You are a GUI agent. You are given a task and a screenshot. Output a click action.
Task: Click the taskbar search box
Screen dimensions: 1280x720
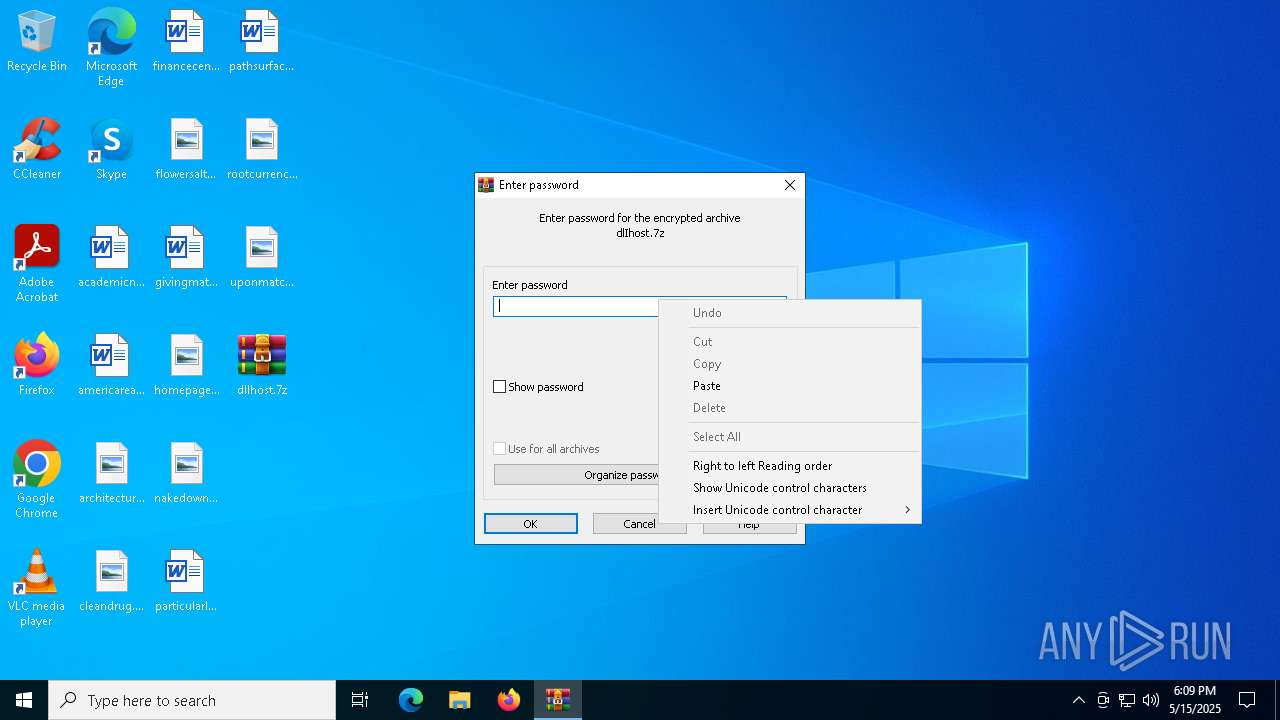coord(192,700)
